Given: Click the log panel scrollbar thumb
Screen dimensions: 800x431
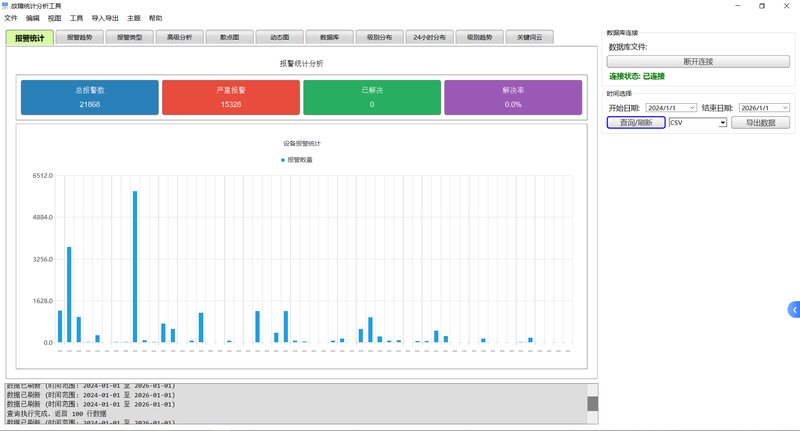Looking at the screenshot, I should (592, 403).
